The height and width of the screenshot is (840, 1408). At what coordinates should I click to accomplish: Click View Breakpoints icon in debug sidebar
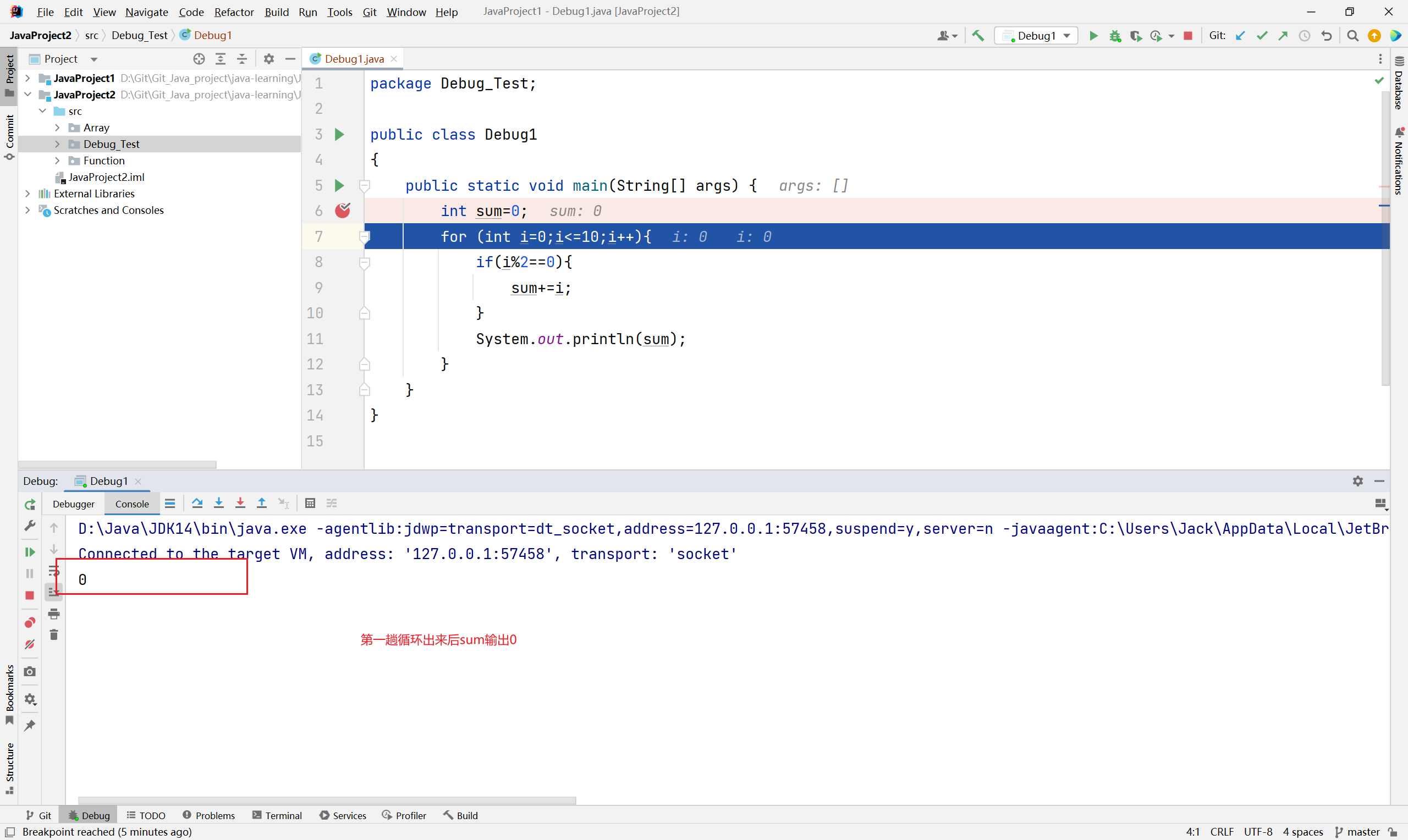click(x=30, y=622)
